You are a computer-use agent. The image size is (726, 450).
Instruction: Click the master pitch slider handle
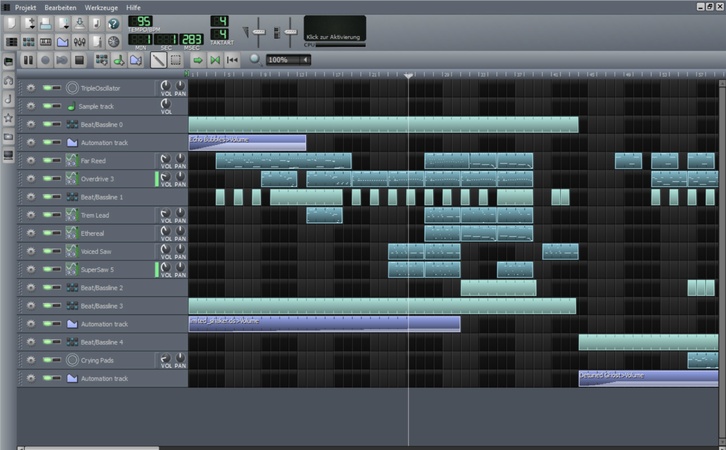[x=290, y=32]
